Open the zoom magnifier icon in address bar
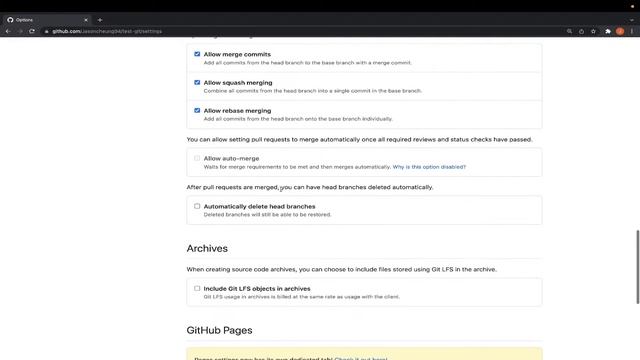Image resolution: width=640 pixels, height=360 pixels. [569, 31]
